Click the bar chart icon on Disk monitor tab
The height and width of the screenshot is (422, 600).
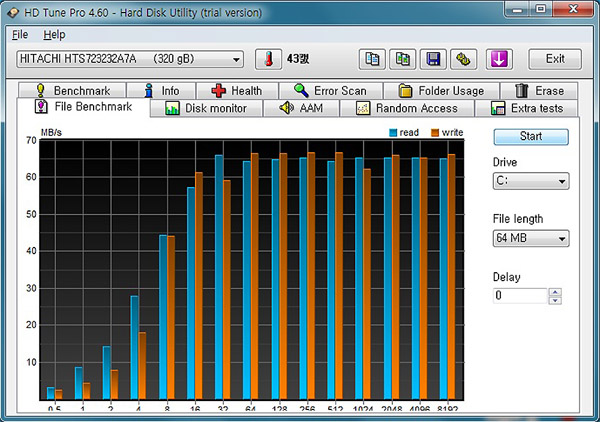(172, 108)
